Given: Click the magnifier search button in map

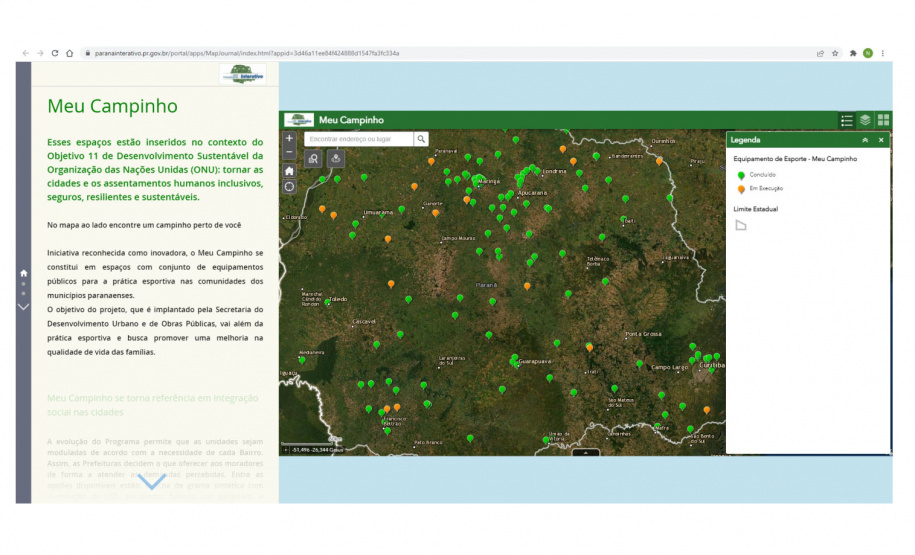Looking at the screenshot, I should (421, 139).
